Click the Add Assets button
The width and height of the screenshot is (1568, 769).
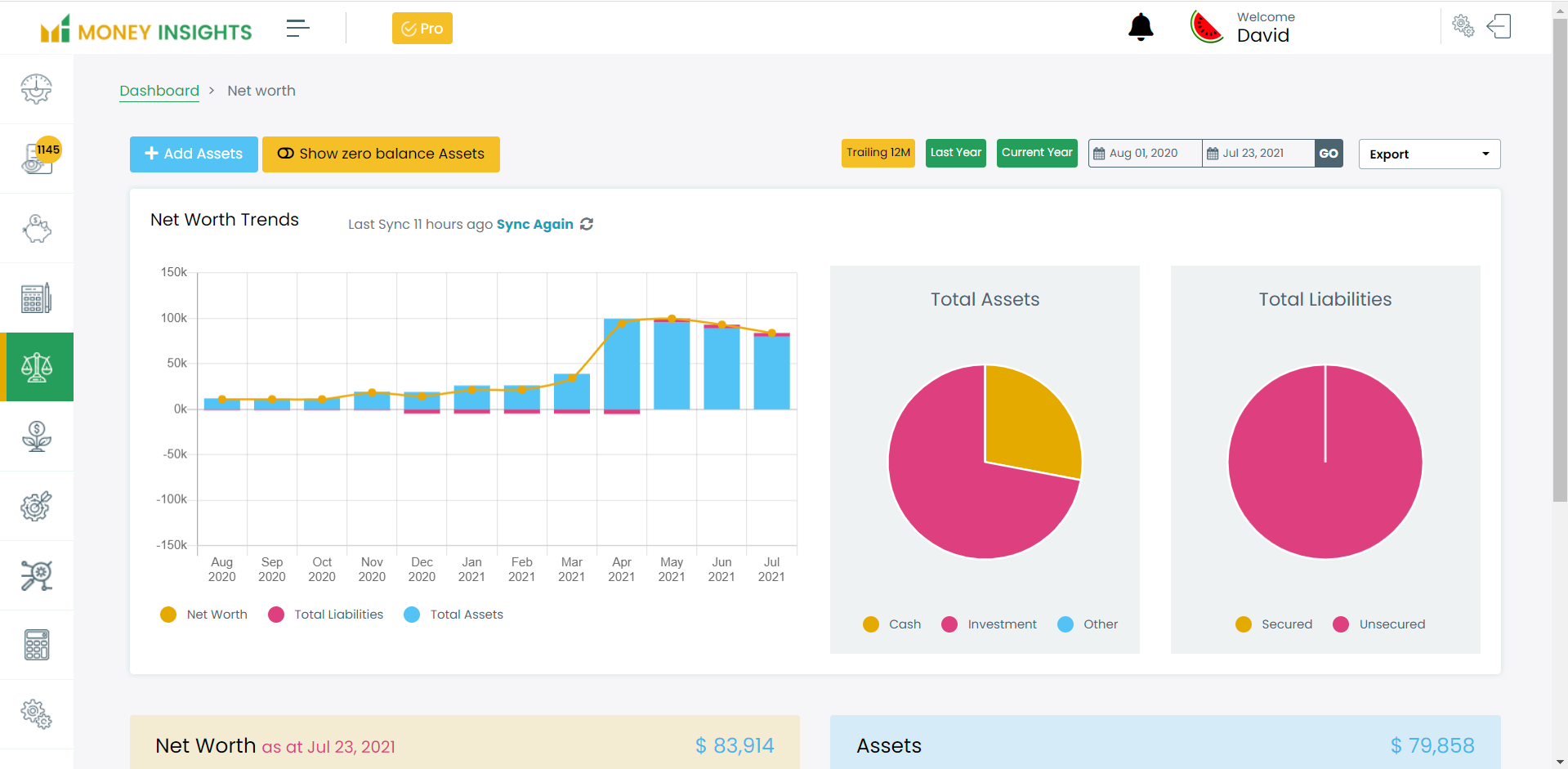coord(194,154)
